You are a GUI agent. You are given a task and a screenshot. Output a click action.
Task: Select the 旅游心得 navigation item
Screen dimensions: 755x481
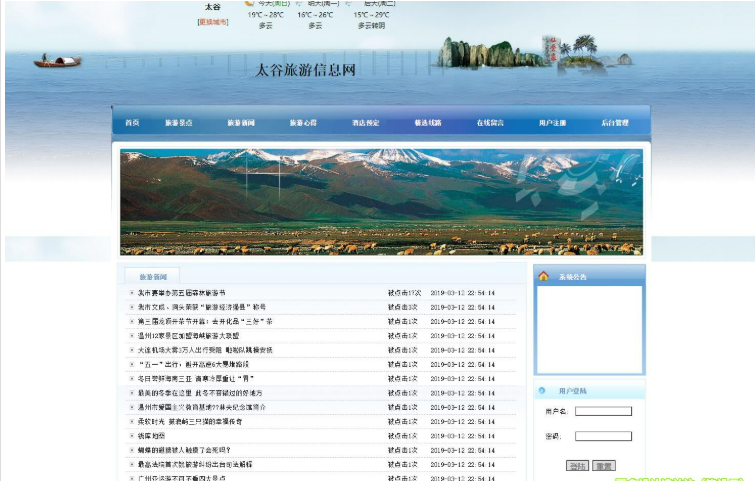pyautogui.click(x=303, y=123)
